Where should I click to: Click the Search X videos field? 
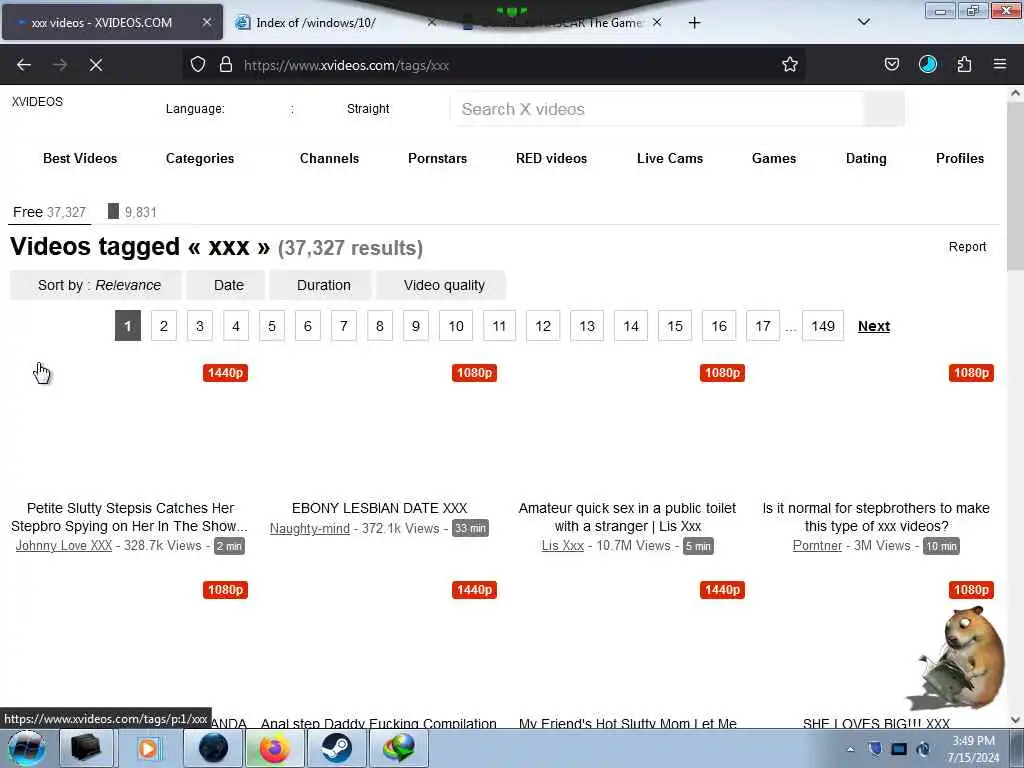(x=656, y=109)
